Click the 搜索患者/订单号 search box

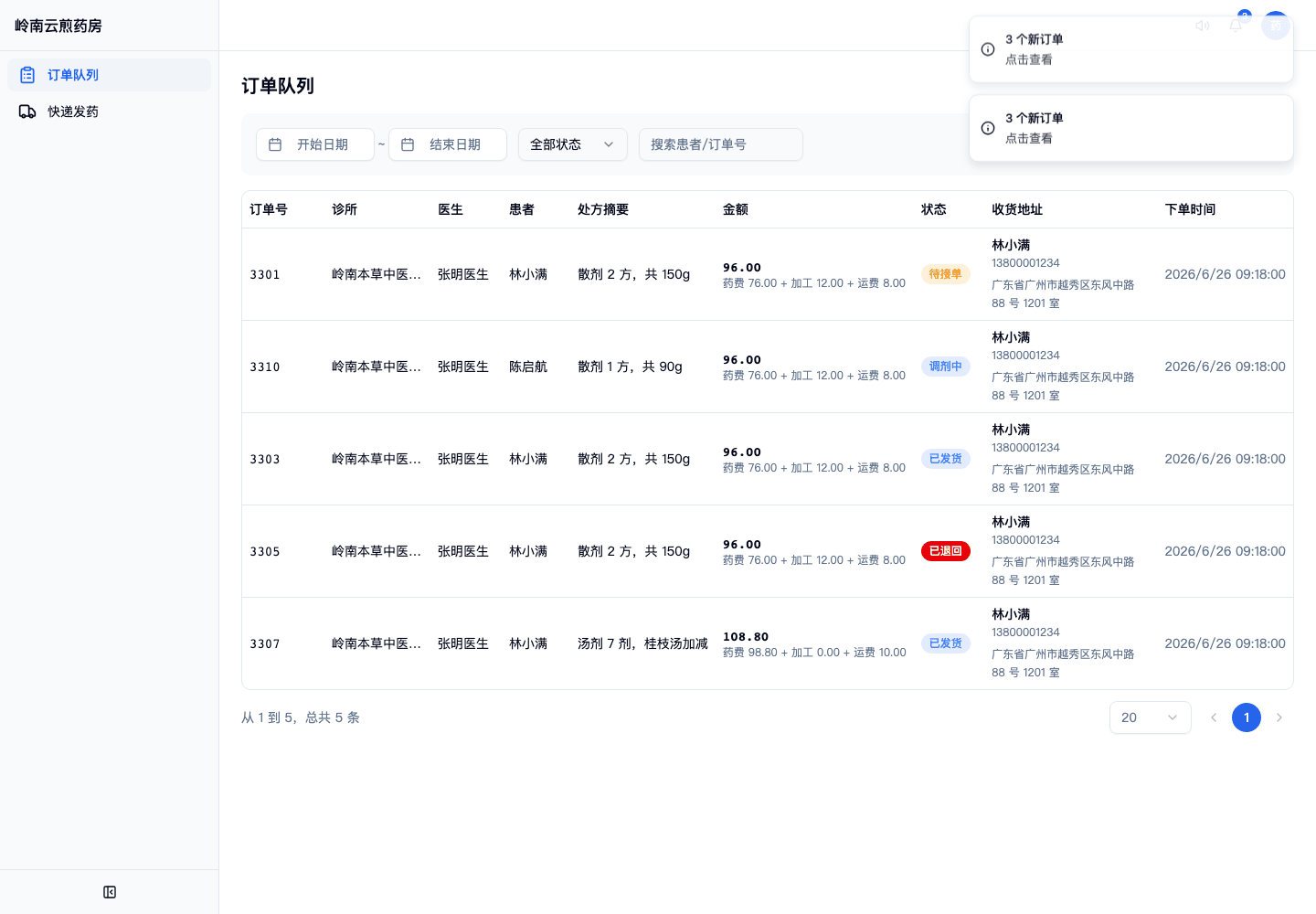[721, 144]
